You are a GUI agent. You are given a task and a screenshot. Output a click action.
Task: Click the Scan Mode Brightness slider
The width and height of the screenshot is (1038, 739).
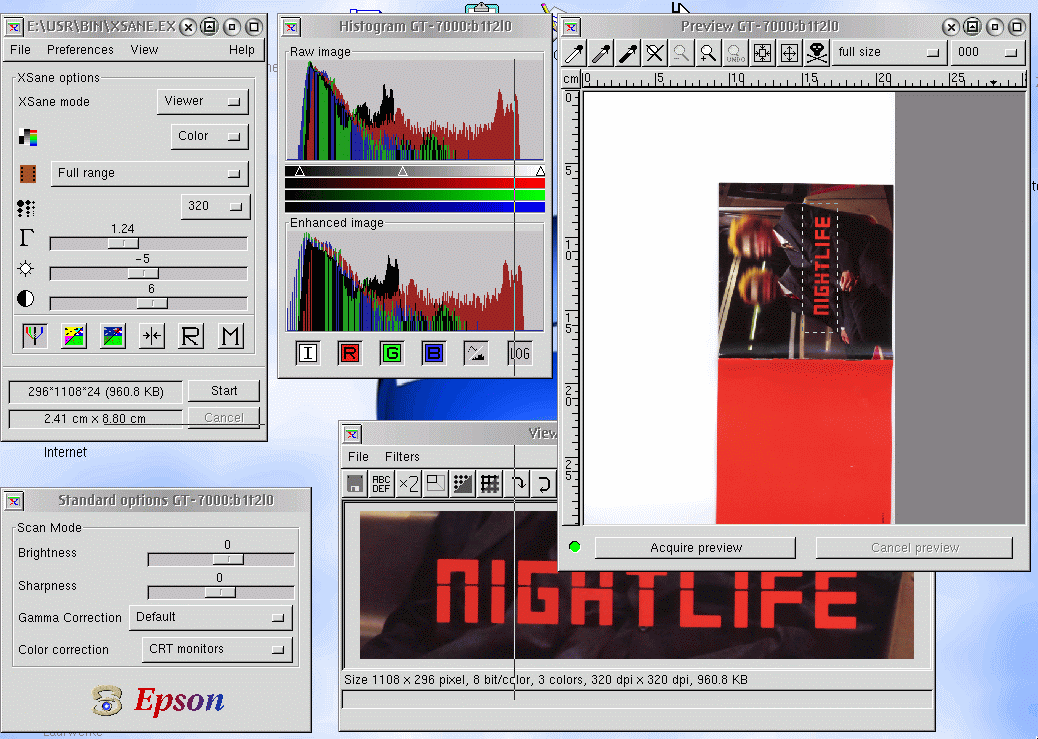(221, 560)
